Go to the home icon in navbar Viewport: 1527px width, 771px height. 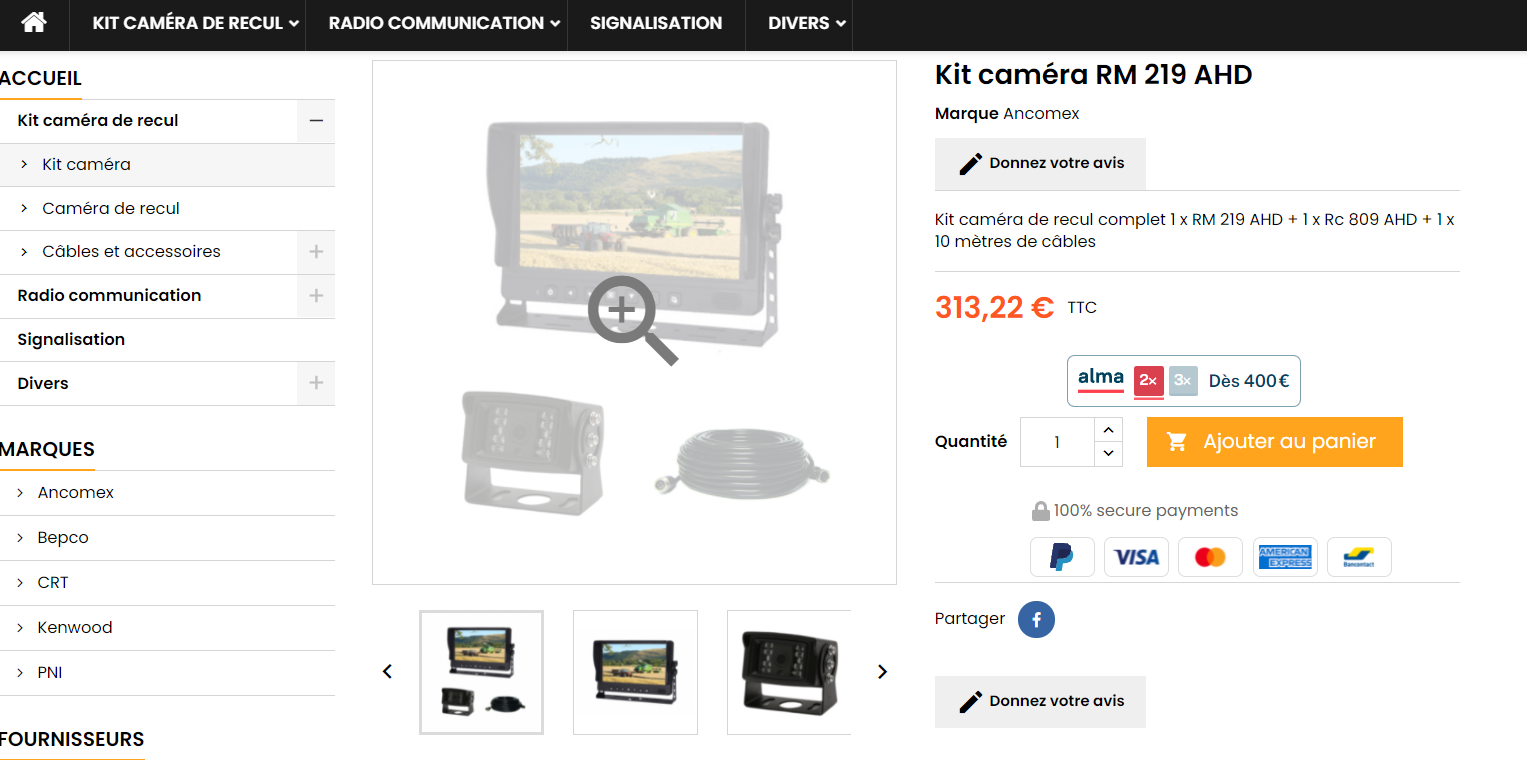point(34,22)
